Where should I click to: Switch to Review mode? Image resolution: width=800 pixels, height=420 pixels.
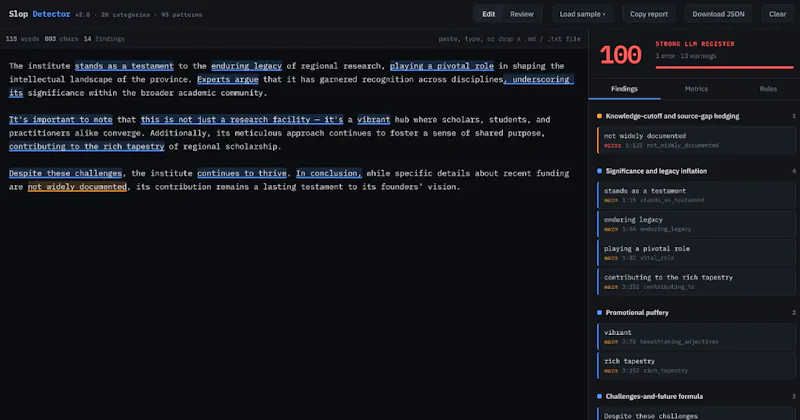(521, 14)
